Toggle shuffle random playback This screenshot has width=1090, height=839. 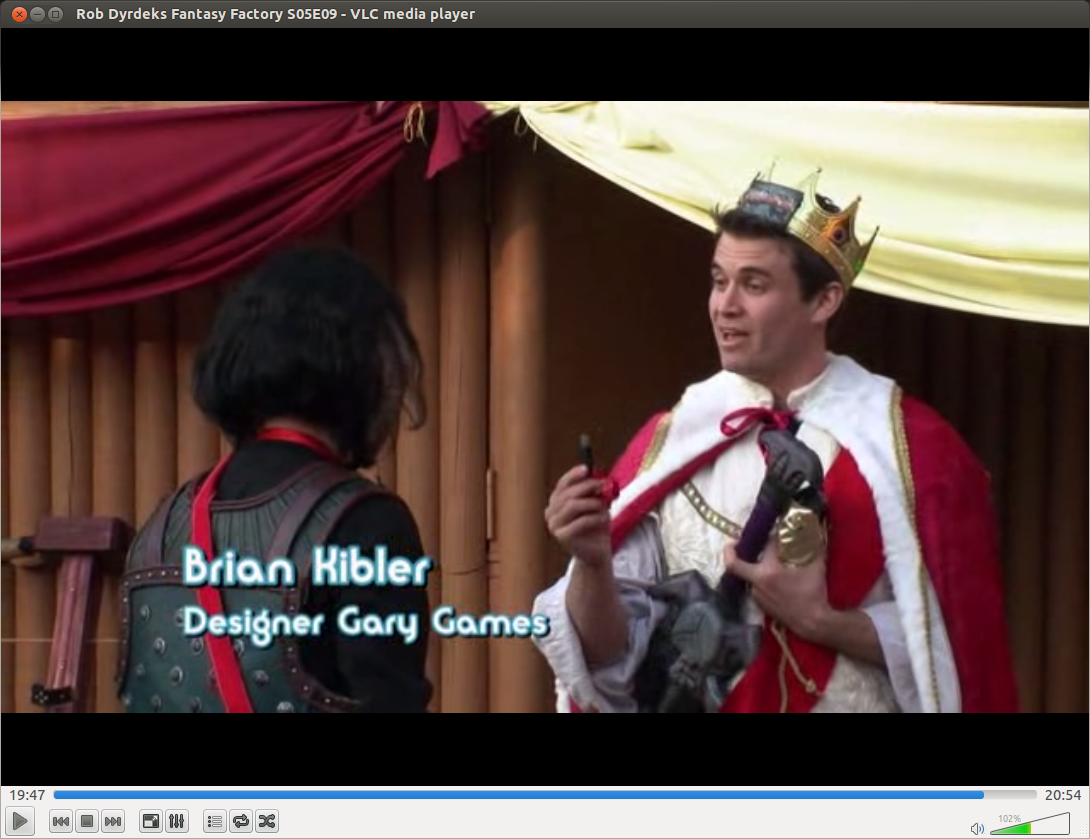tap(266, 822)
